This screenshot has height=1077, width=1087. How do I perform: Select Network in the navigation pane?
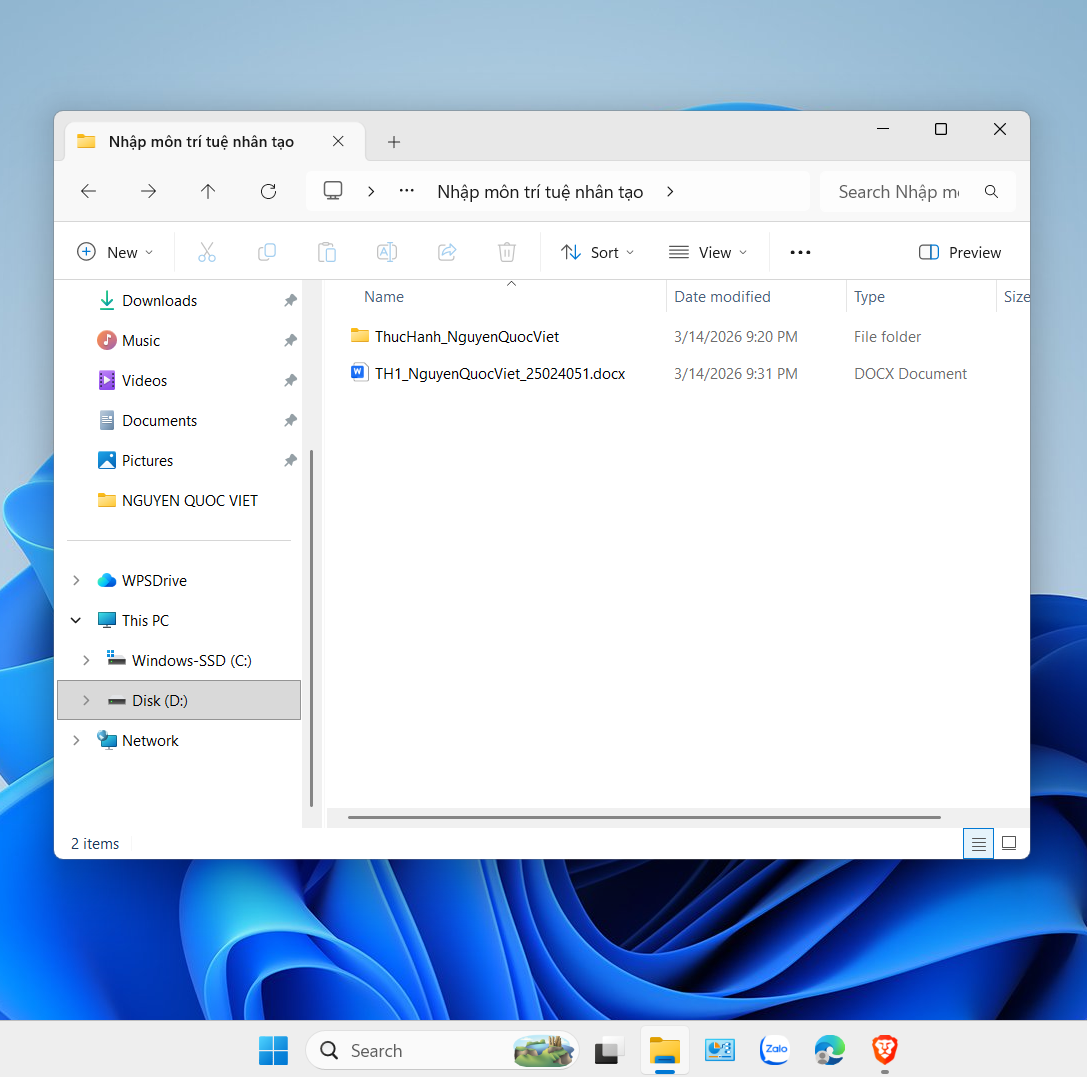coord(150,741)
